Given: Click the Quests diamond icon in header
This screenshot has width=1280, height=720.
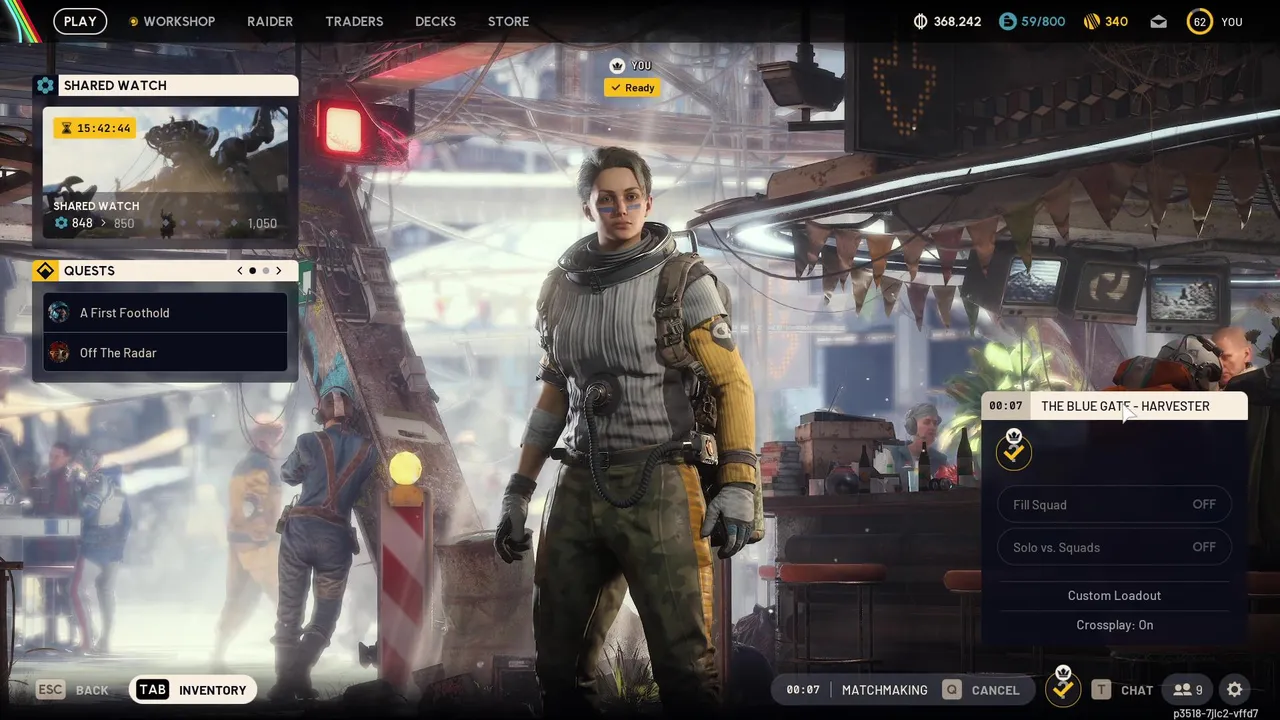Looking at the screenshot, I should click(45, 271).
